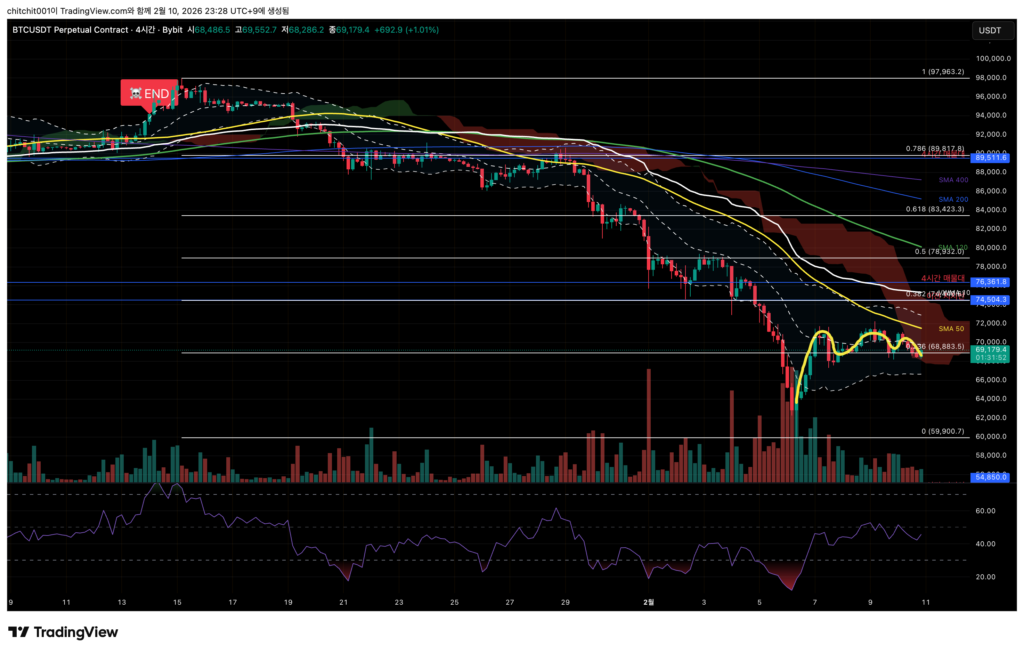Viewport: 1024px width, 653px height.
Task: Click the SMA 200 blue line label
Action: pos(952,199)
